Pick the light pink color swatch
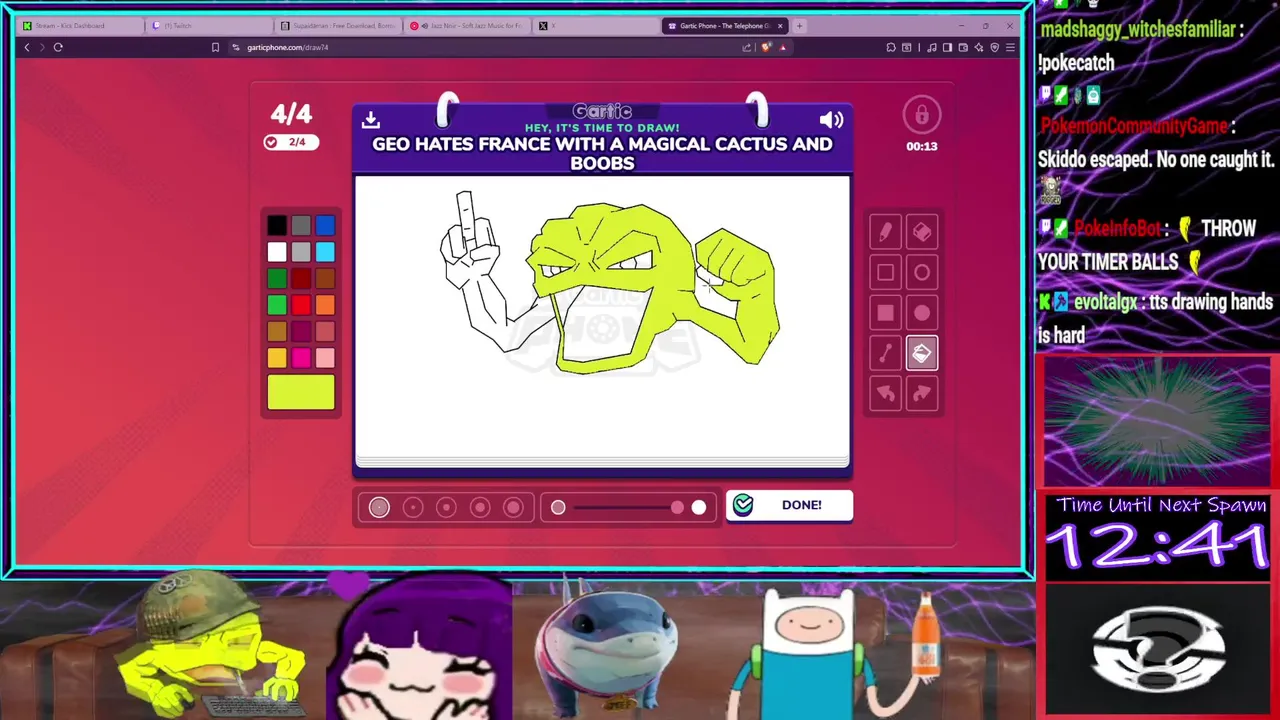1280x720 pixels. 325,358
